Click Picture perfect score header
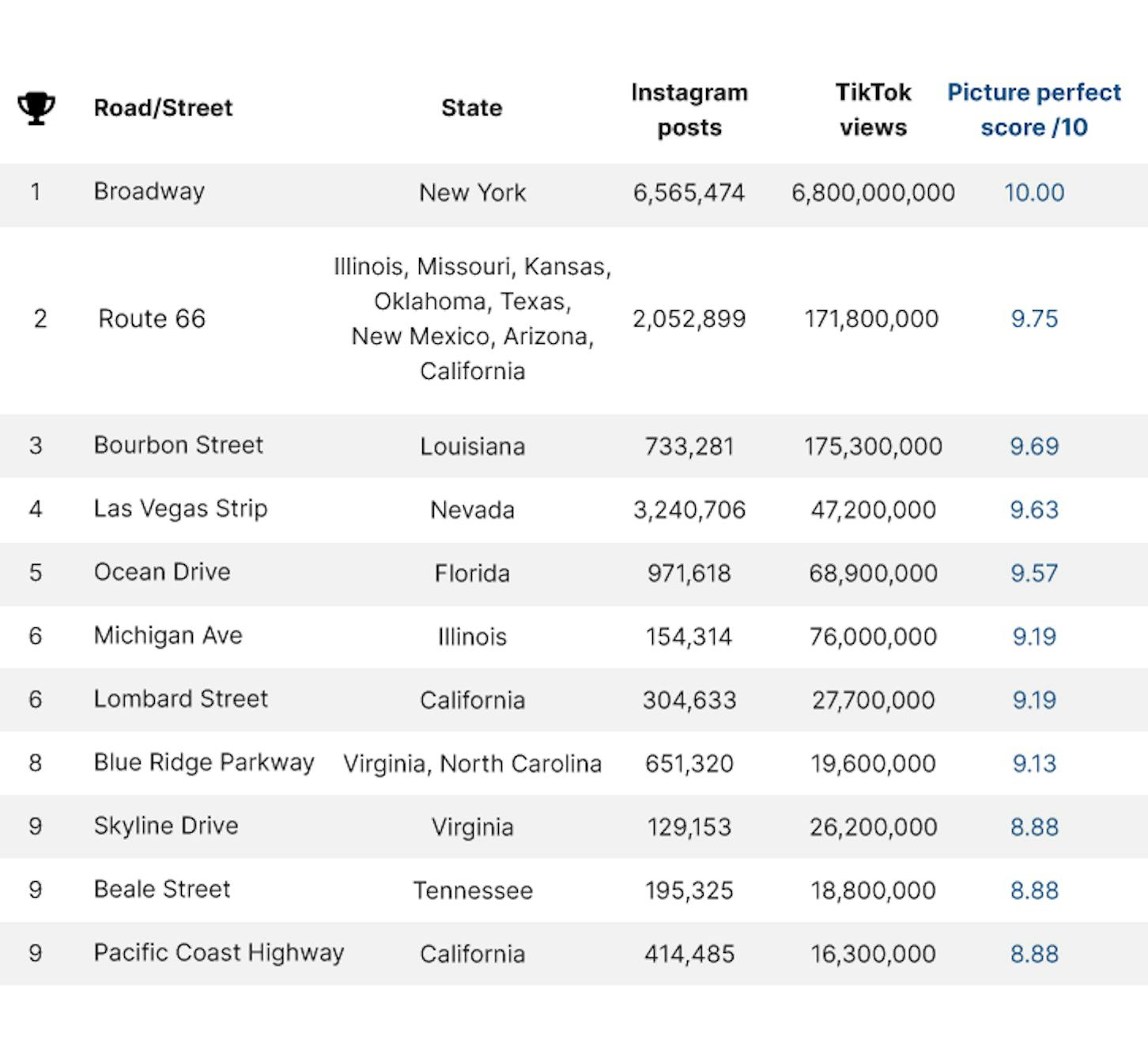Image resolution: width=1148 pixels, height=1044 pixels. pyautogui.click(x=1034, y=109)
